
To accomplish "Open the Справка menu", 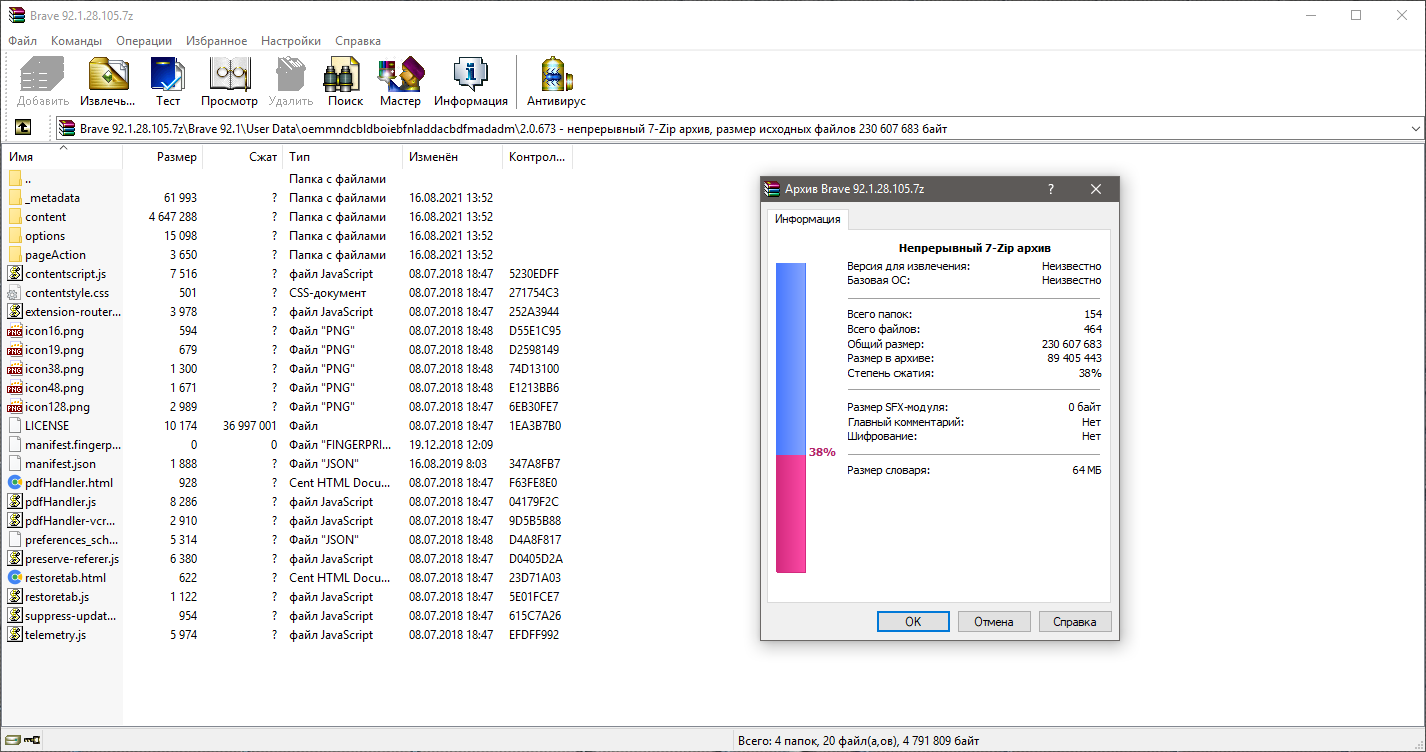I will click(x=358, y=41).
